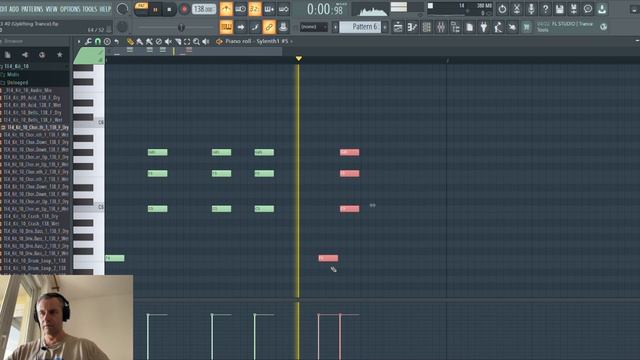The height and width of the screenshot is (360, 640).
Task: Click the song position slider handle
Action: [x=181, y=27]
